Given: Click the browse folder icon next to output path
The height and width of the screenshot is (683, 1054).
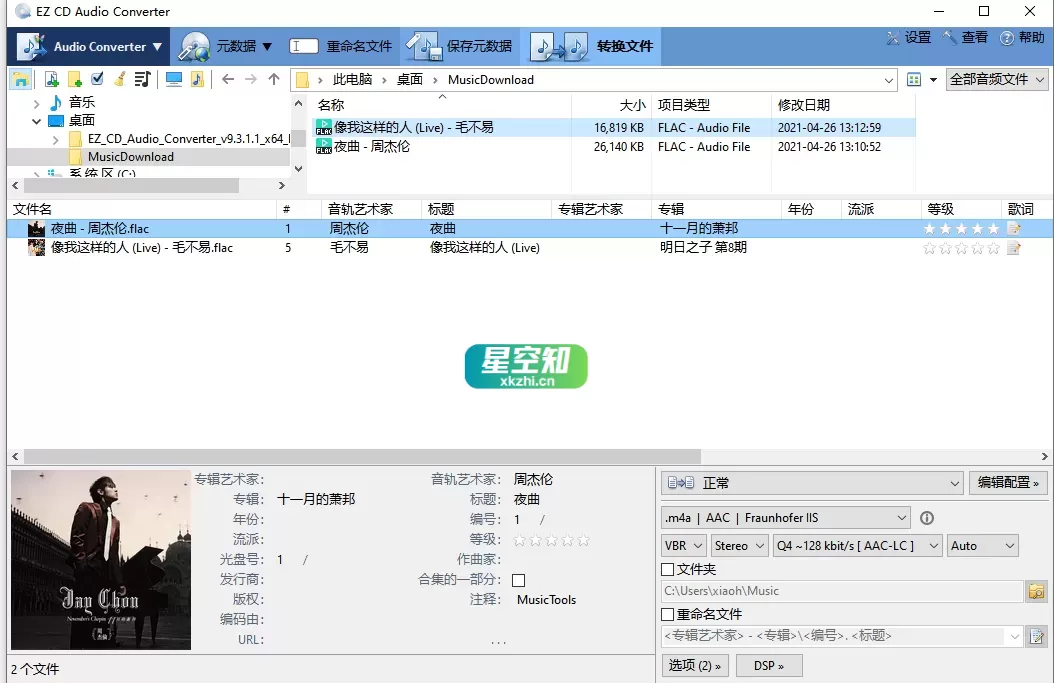Looking at the screenshot, I should tap(1037, 590).
